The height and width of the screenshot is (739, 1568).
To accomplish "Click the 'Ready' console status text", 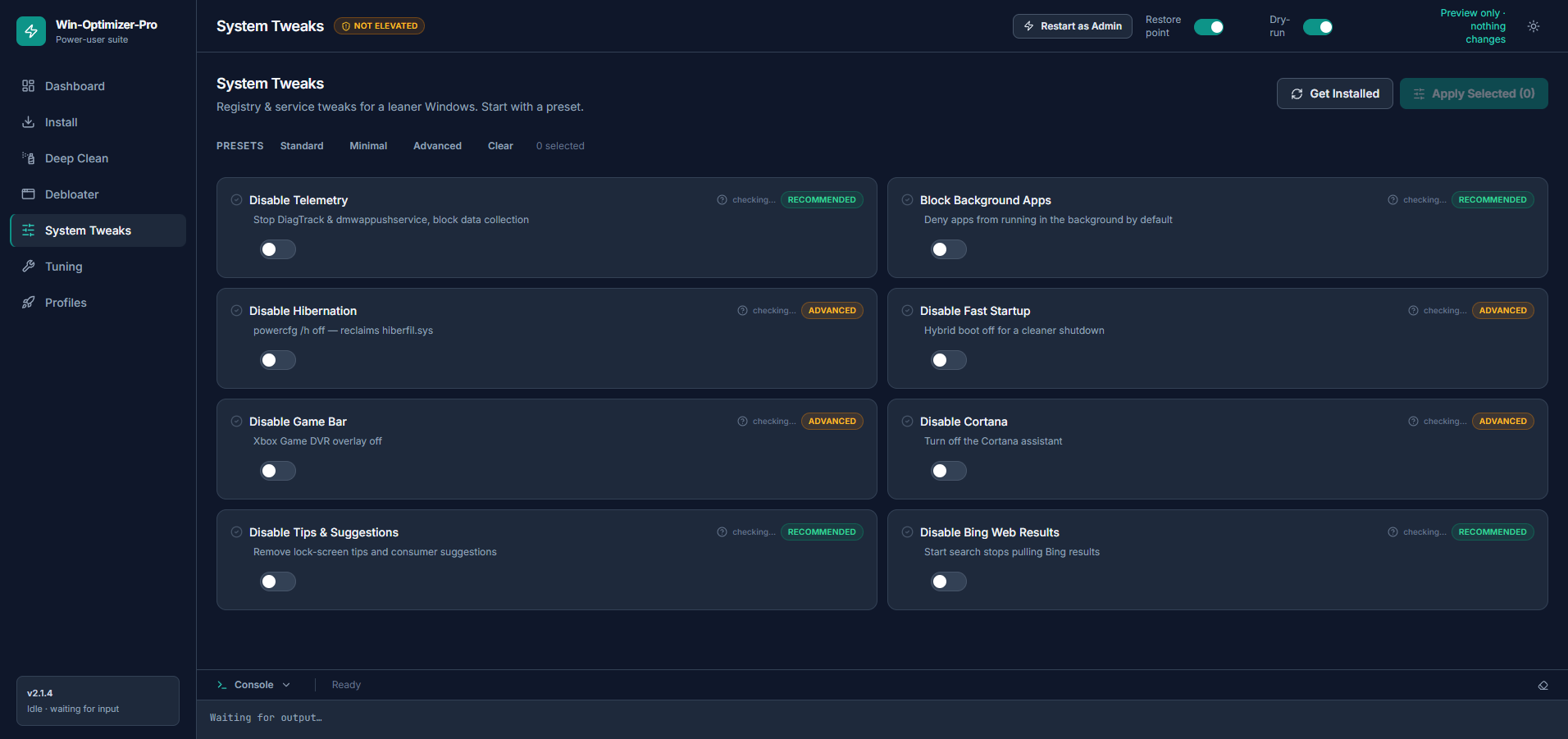I will [346, 685].
